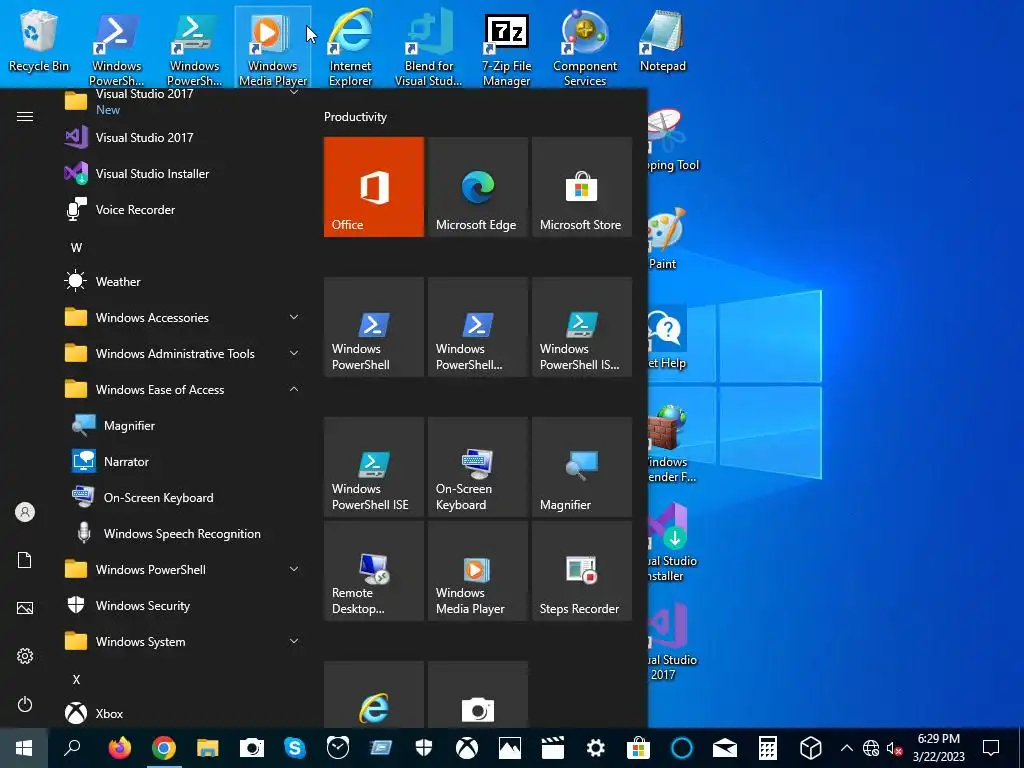1024x768 pixels.
Task: Open the Office tile
Action: coord(374,187)
